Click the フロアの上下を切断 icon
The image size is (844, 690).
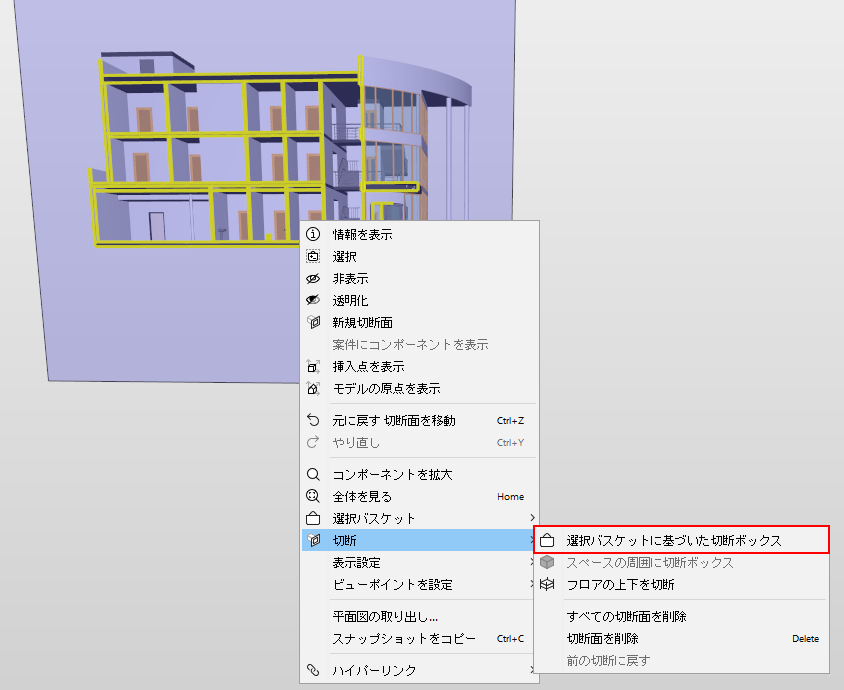click(x=547, y=584)
